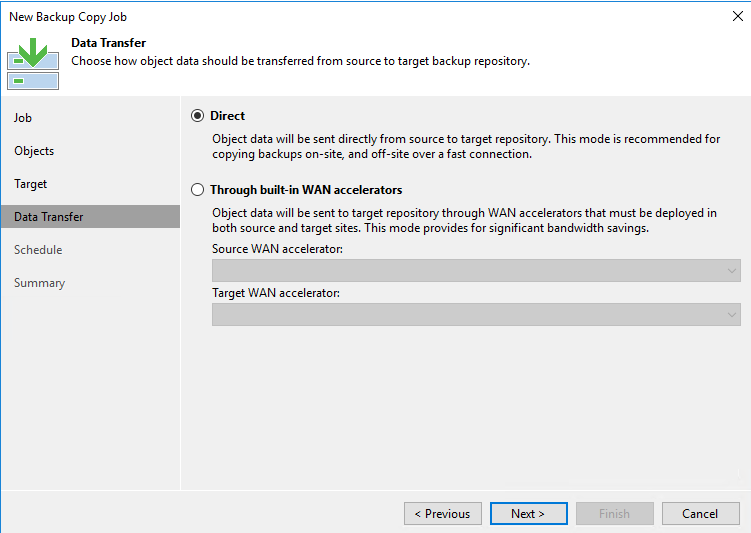Click the Target WAN accelerator chevron arrow
Viewport: 751px width, 533px height.
pos(731,315)
